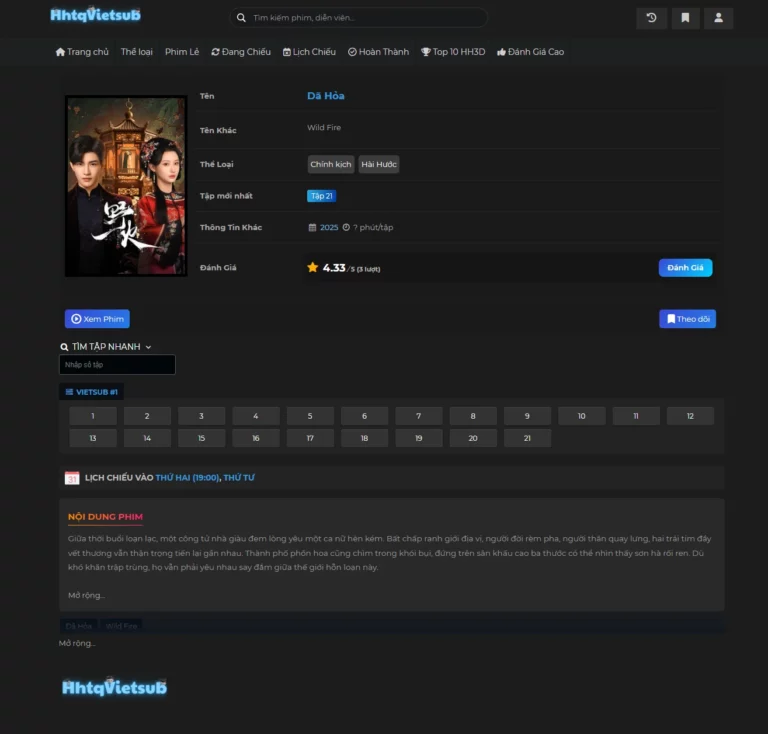Click the episode number input field

click(117, 365)
